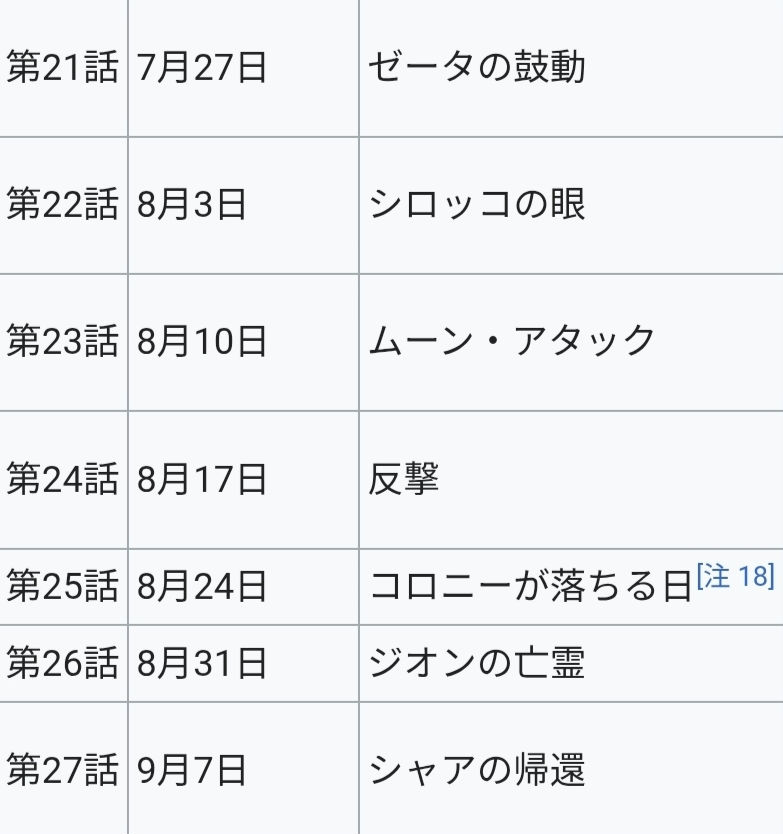The width and height of the screenshot is (783, 834).
Task: Click episode title ゼータの鼓動
Action: tap(476, 68)
